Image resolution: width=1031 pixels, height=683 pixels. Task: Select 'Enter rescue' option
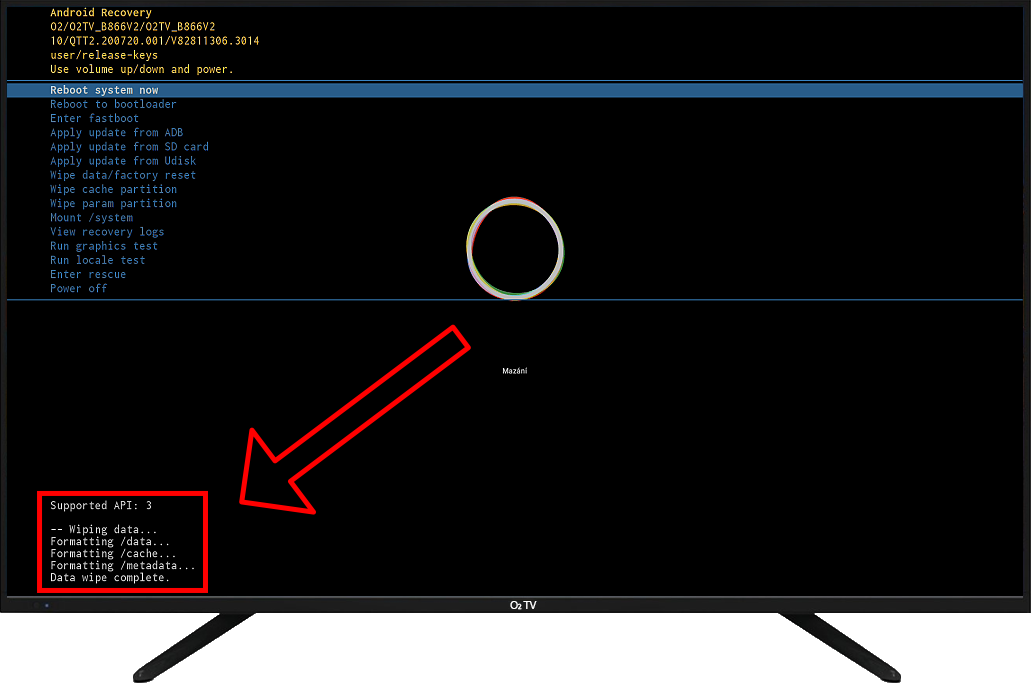[x=88, y=274]
